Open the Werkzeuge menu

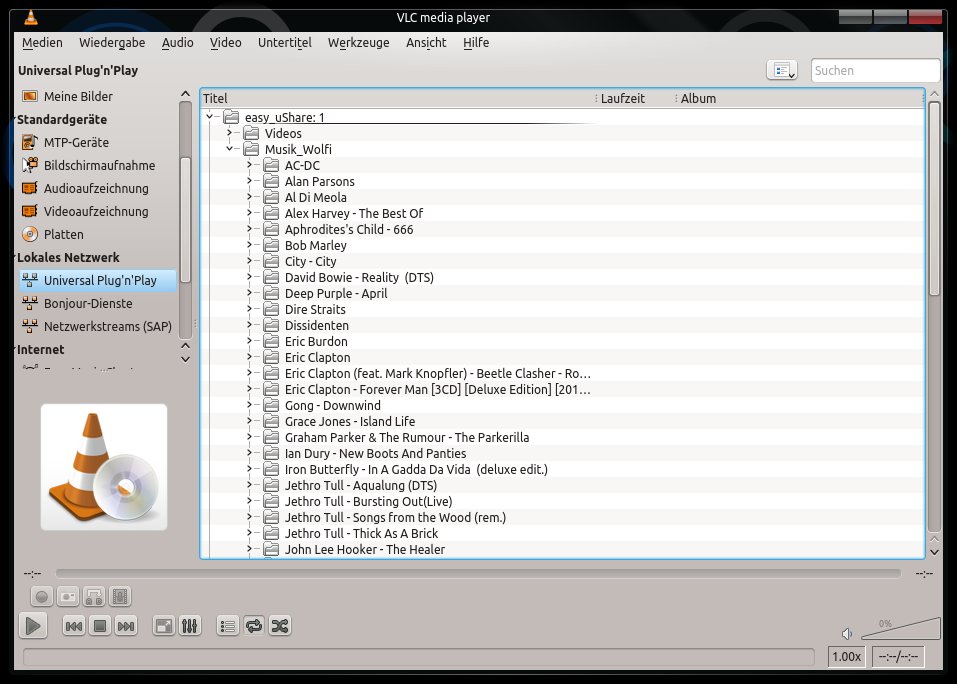pyautogui.click(x=358, y=43)
